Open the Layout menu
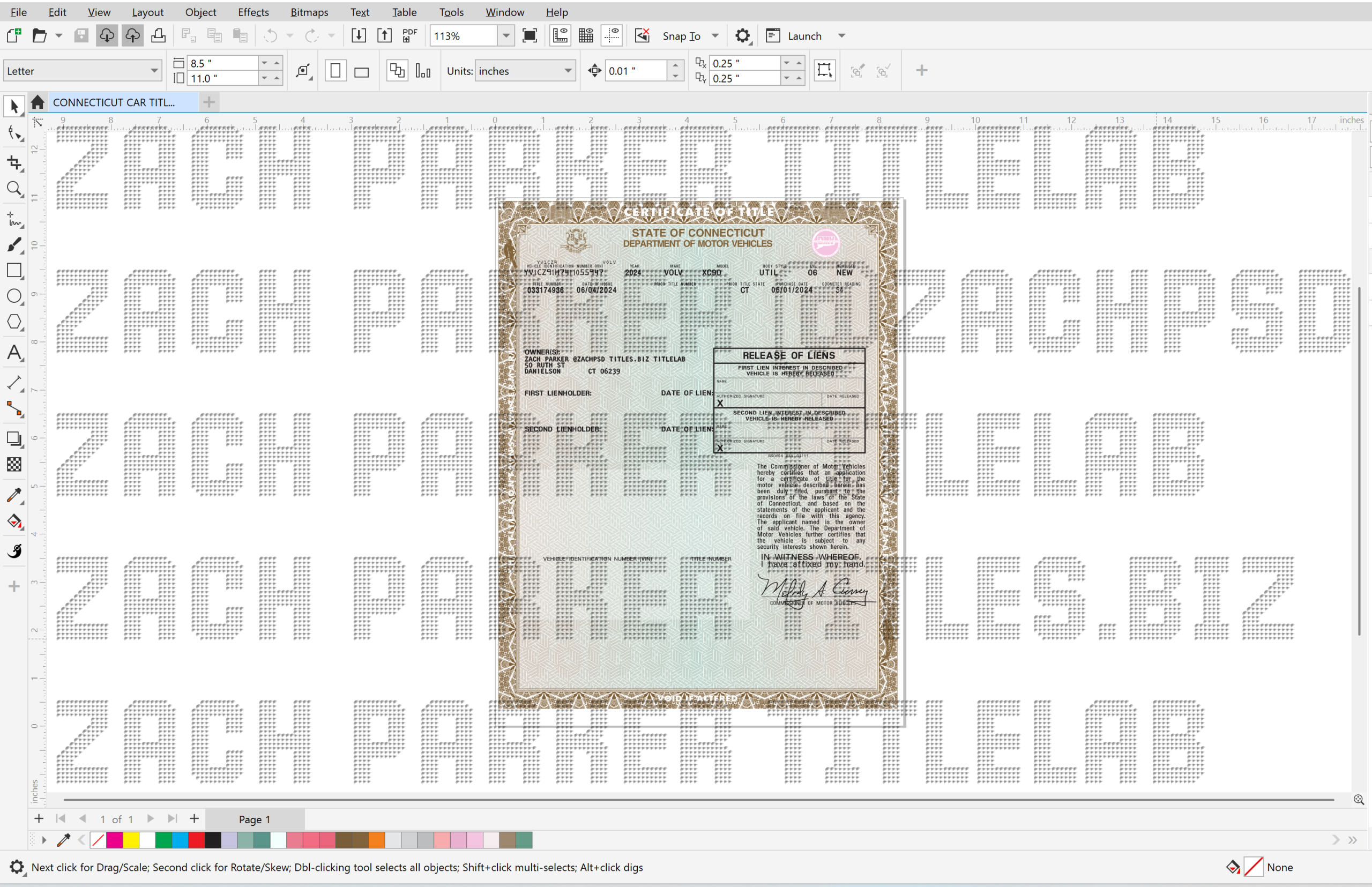1372x887 pixels. (x=147, y=12)
